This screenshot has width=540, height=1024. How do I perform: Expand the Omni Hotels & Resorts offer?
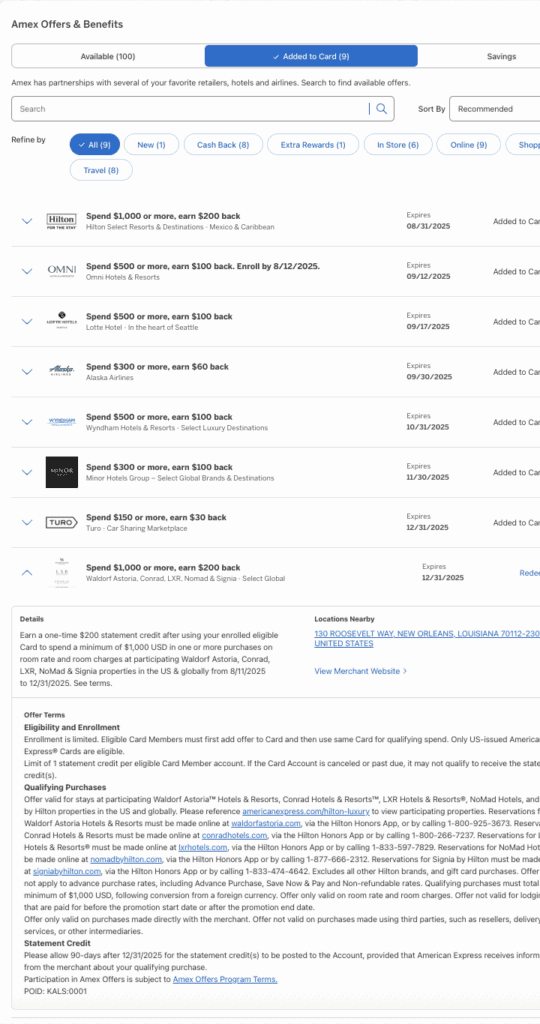(x=27, y=271)
